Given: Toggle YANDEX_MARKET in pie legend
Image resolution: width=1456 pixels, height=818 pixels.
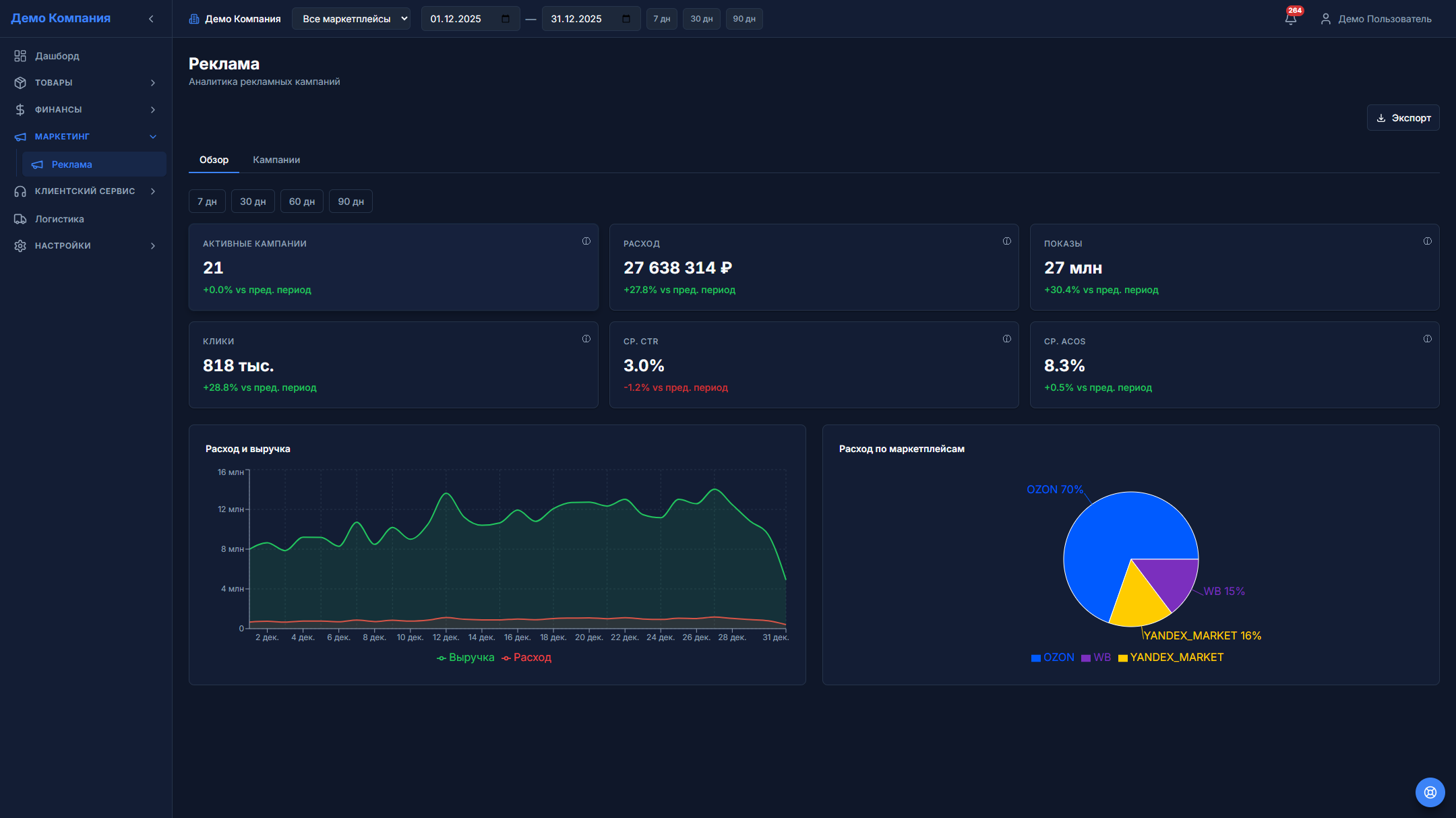Looking at the screenshot, I should [x=1171, y=658].
